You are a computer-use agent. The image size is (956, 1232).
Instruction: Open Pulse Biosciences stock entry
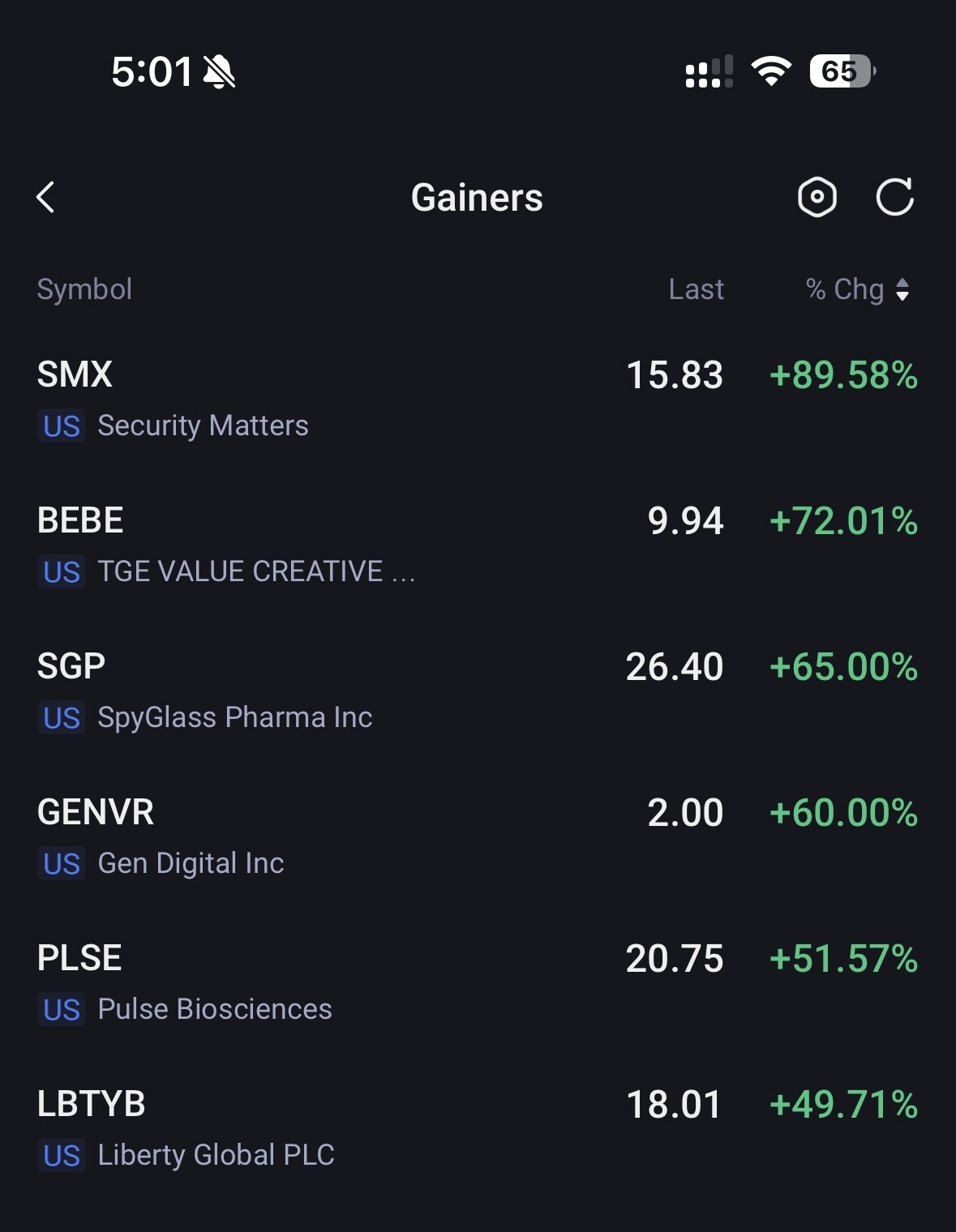[x=214, y=1009]
